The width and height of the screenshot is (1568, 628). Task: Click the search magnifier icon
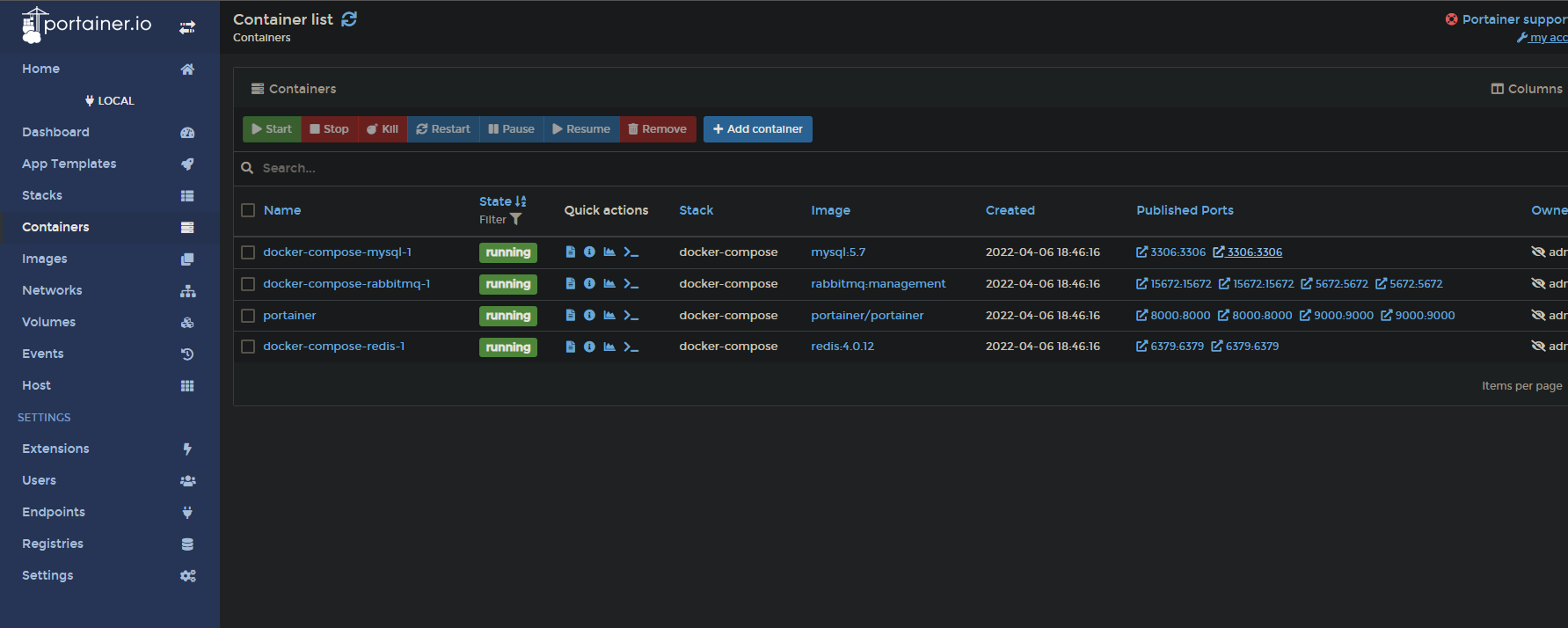247,168
